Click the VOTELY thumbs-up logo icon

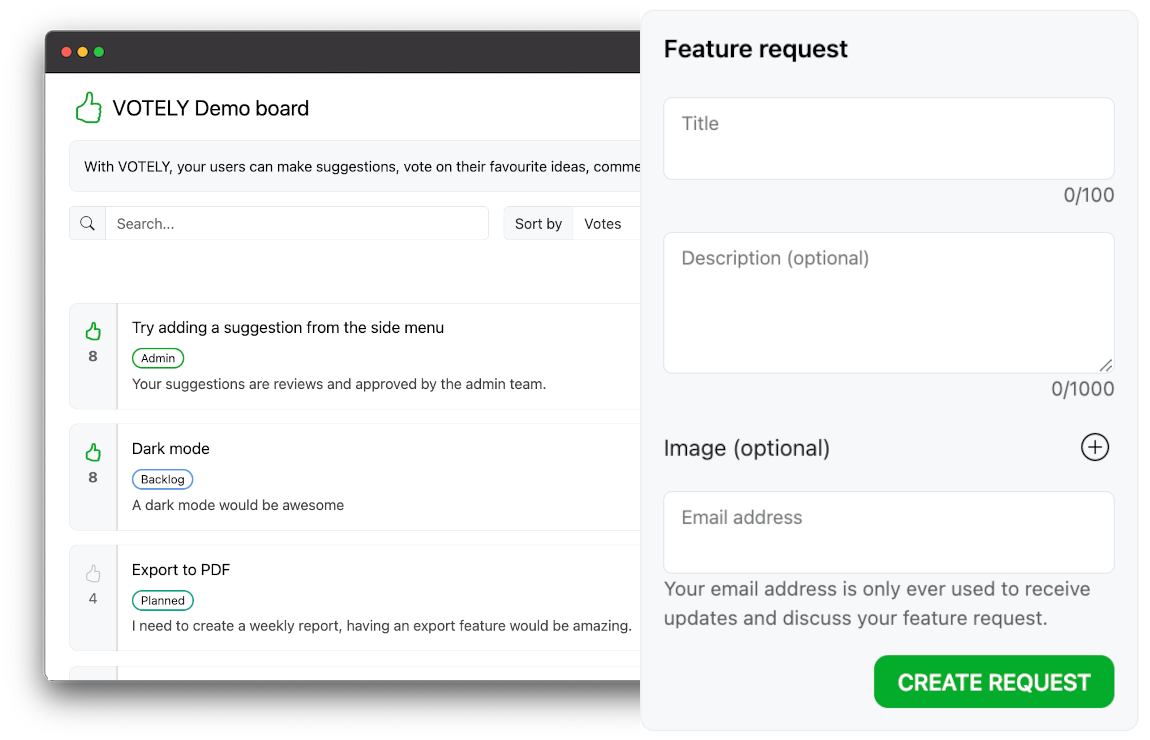click(89, 108)
